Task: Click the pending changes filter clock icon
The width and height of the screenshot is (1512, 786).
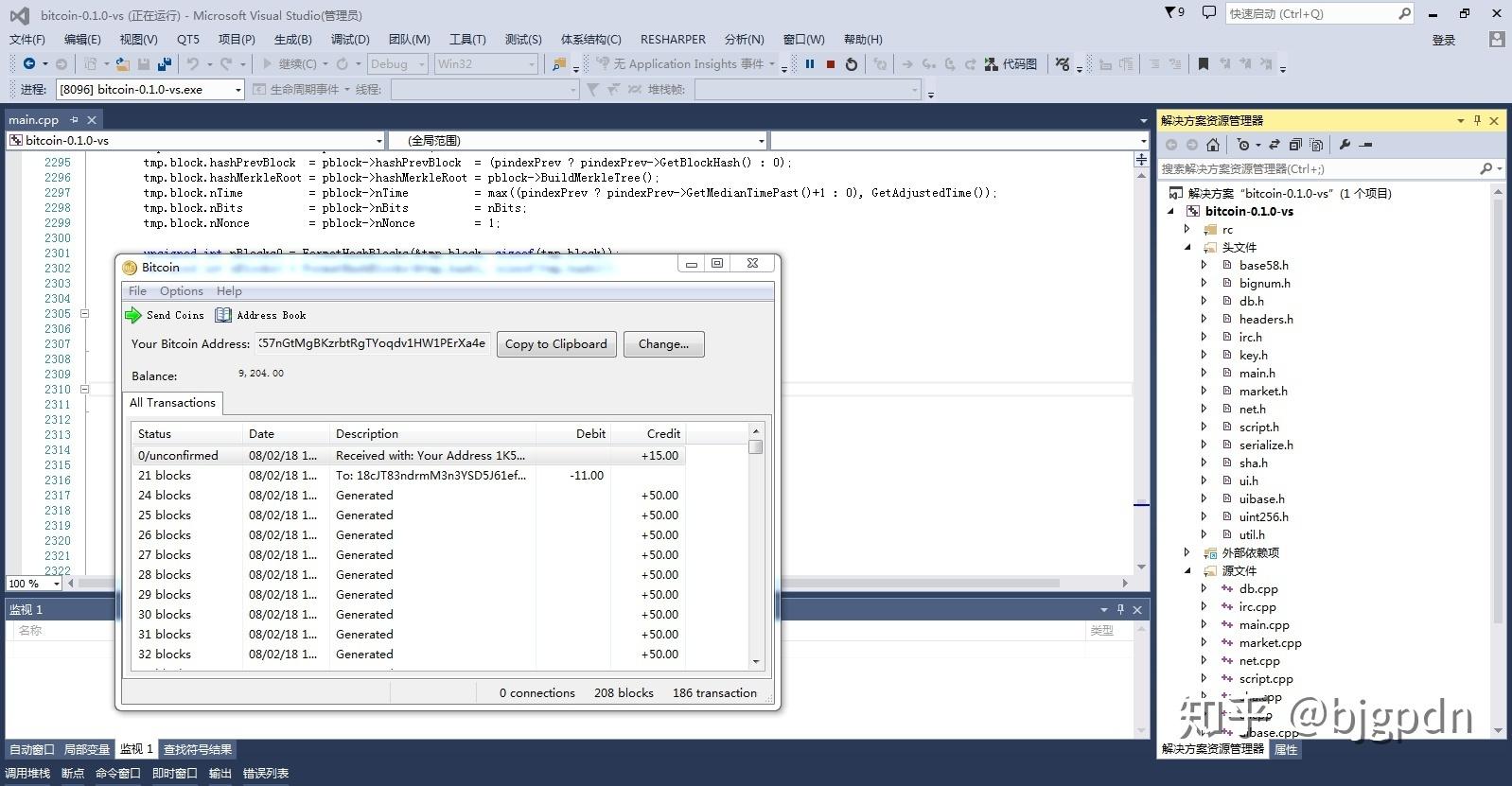Action: 1243,145
